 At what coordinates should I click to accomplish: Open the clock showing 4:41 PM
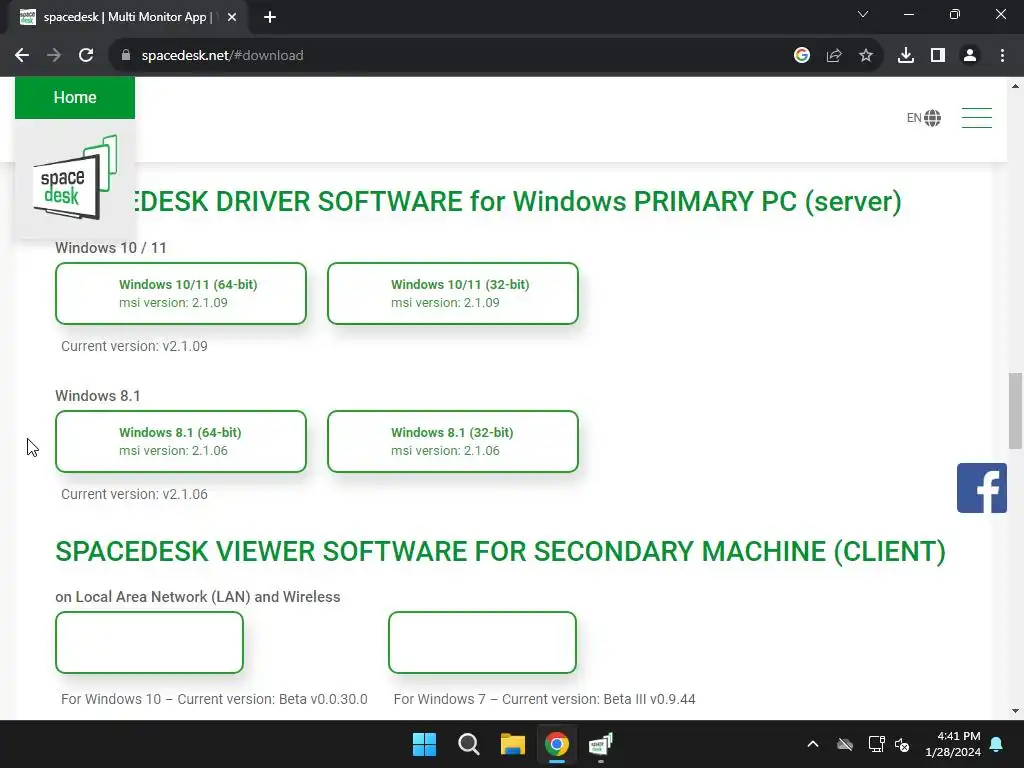point(953,744)
